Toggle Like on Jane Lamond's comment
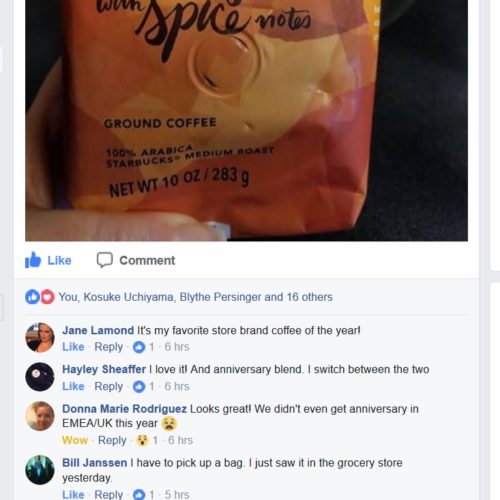This screenshot has height=500, width=500. [73, 347]
